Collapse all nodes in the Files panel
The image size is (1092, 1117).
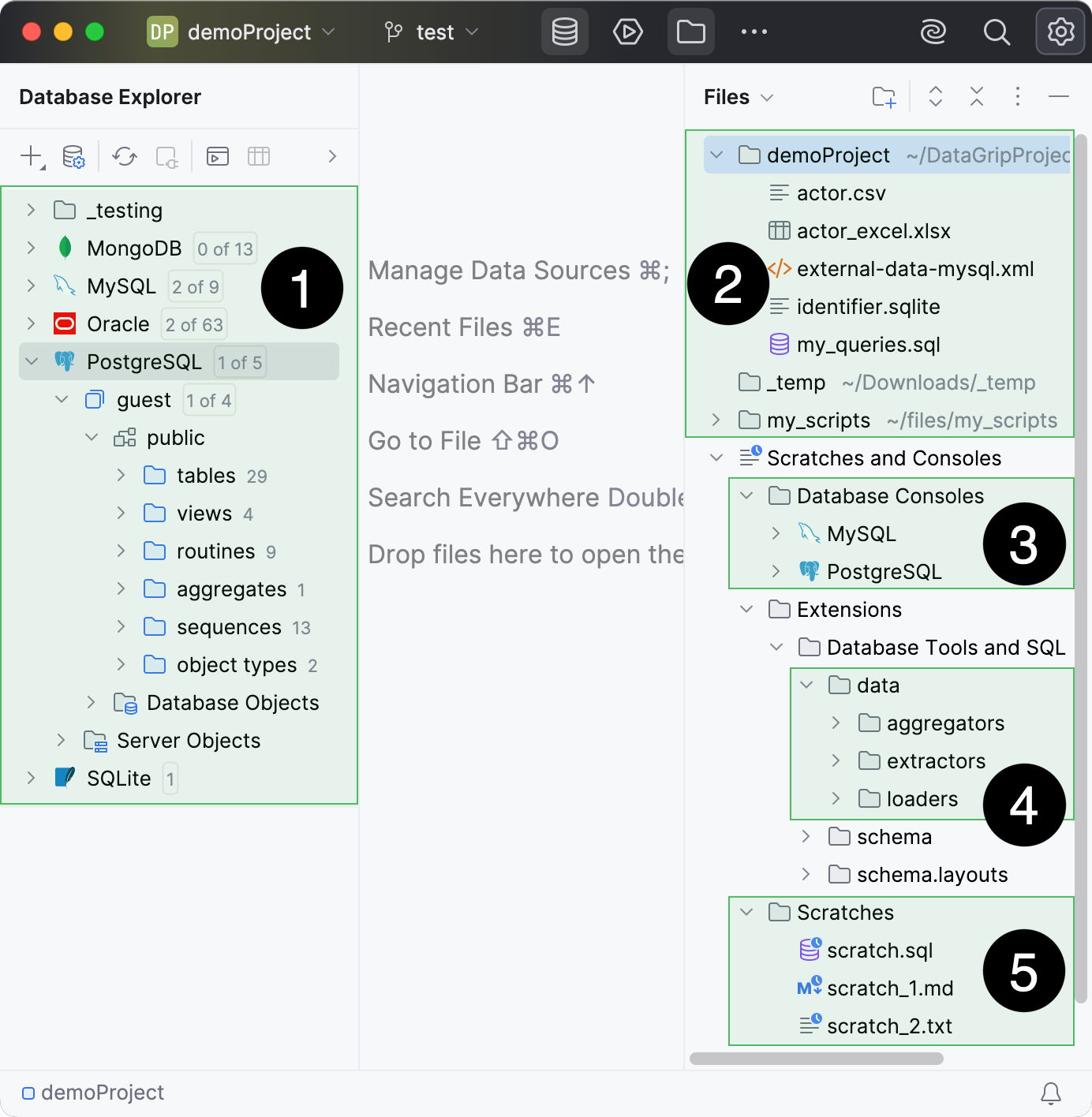[x=976, y=96]
